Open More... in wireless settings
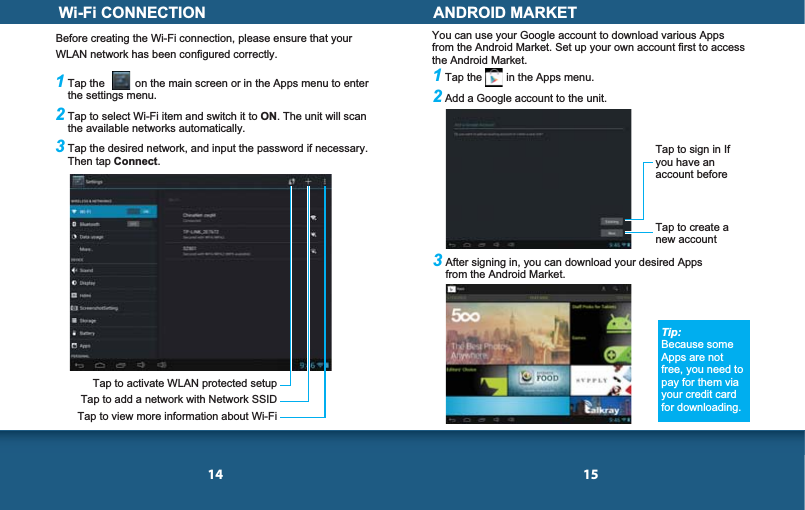This screenshot has width=805, height=510. 113,249
